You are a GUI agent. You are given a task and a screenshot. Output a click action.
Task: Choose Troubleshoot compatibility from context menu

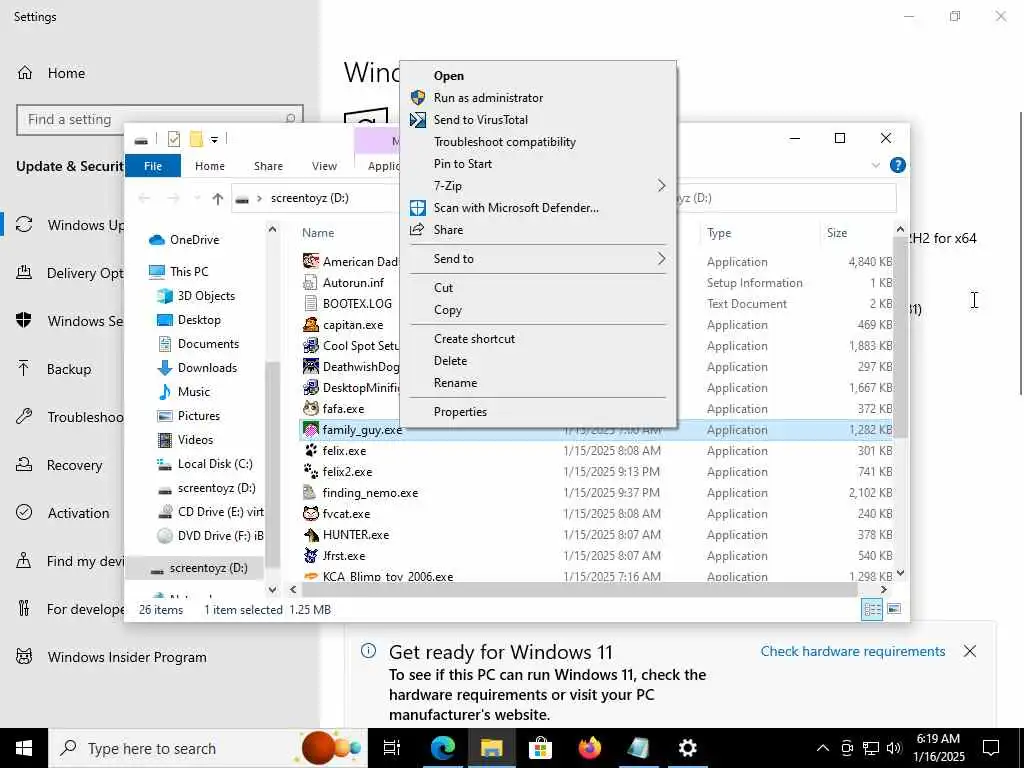pyautogui.click(x=538, y=142)
